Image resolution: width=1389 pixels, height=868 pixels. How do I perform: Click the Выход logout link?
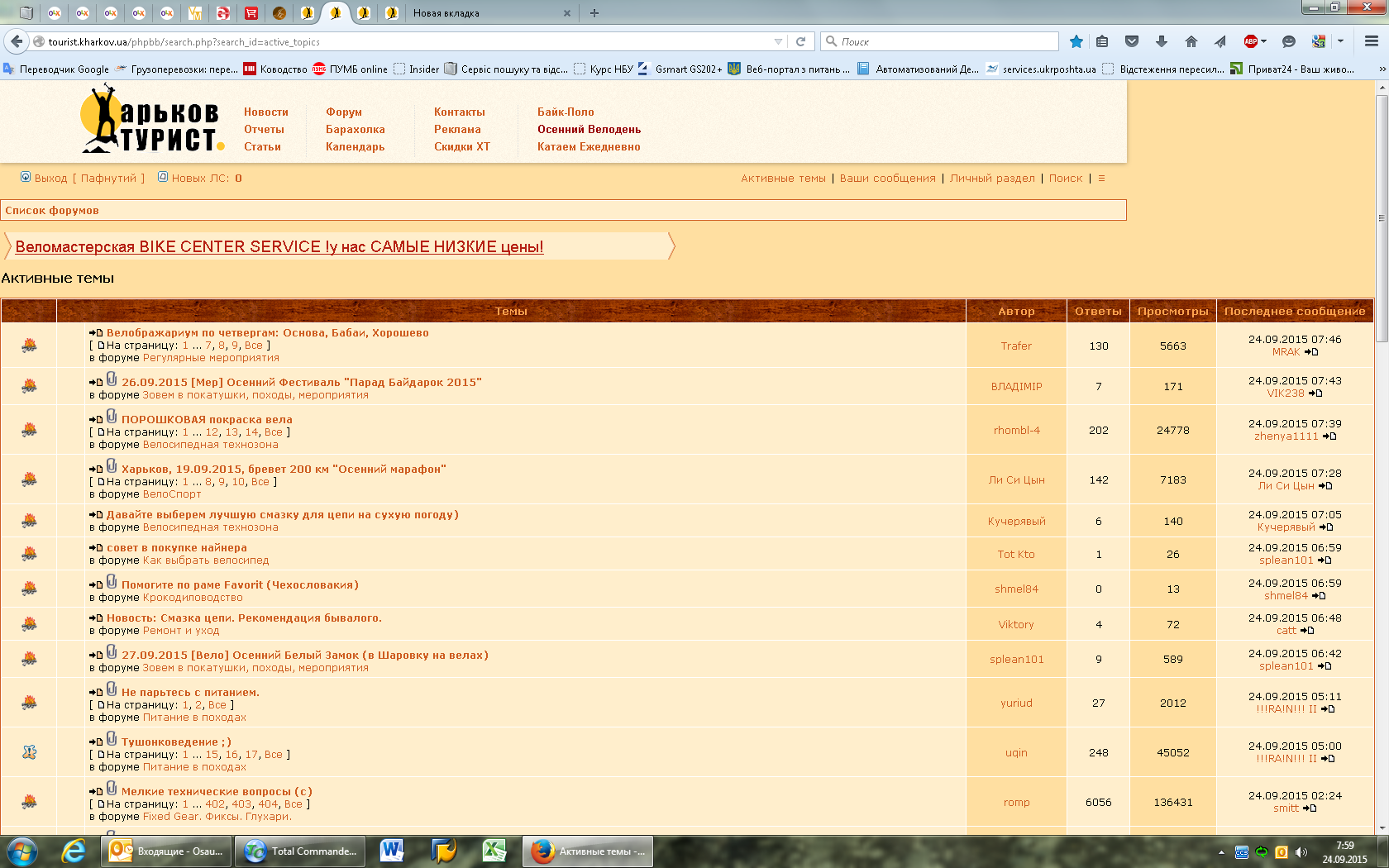point(50,179)
